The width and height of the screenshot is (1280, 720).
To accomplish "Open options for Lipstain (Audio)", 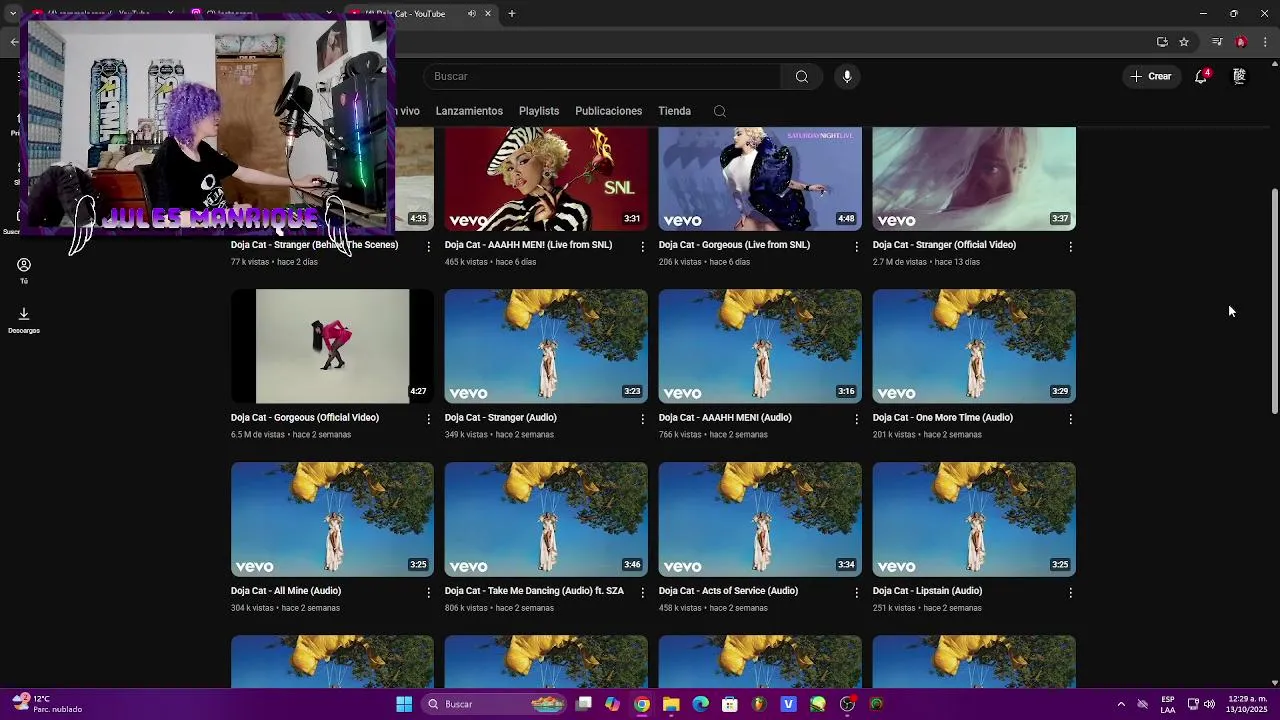I will (1071, 592).
